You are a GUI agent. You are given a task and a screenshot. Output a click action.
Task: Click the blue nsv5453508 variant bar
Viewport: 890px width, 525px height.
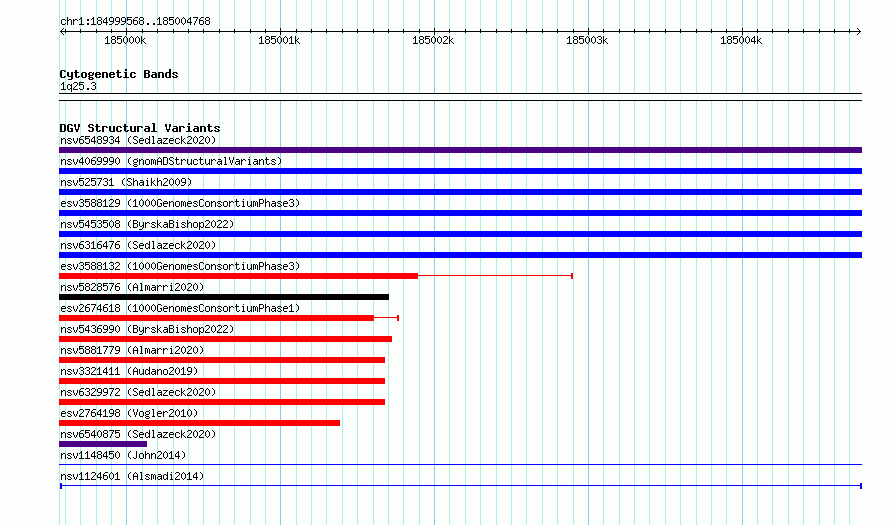click(x=460, y=234)
